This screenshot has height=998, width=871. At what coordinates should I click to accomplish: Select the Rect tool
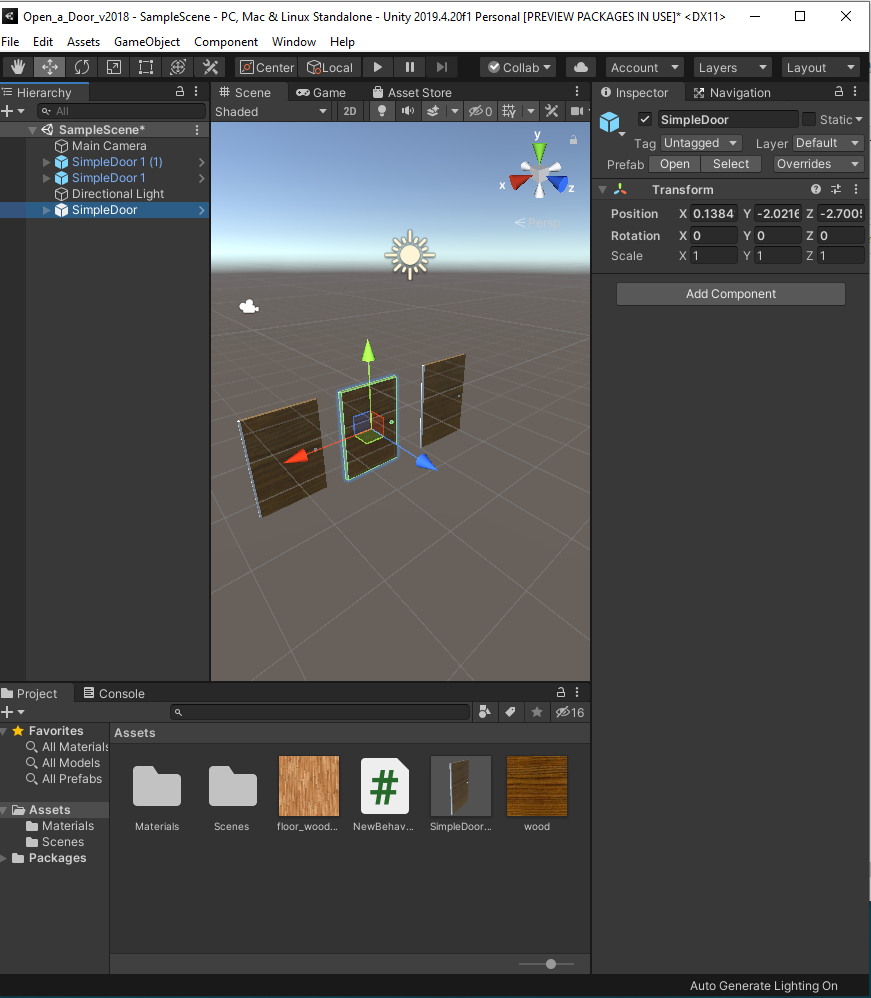[146, 67]
